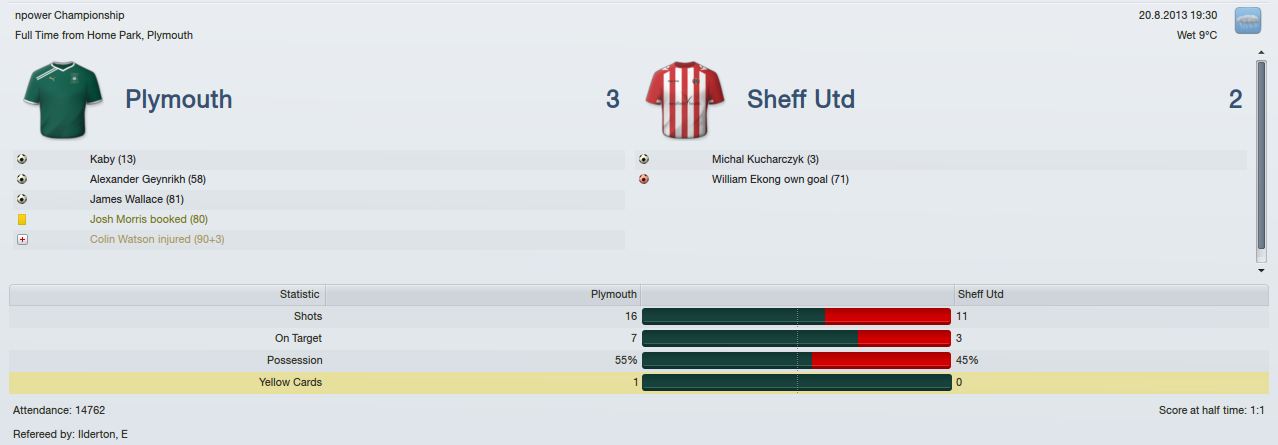Select the Shots statistic row

click(639, 316)
